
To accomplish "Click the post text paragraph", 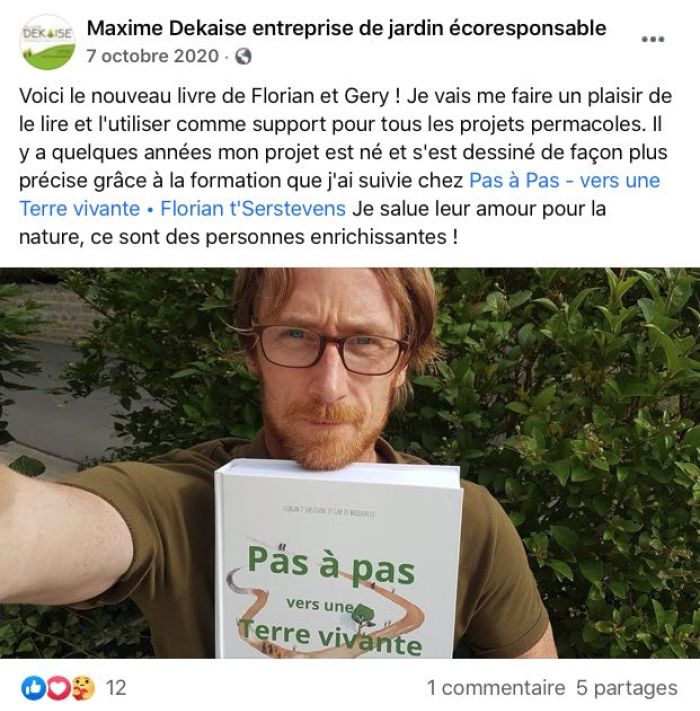I will click(345, 166).
